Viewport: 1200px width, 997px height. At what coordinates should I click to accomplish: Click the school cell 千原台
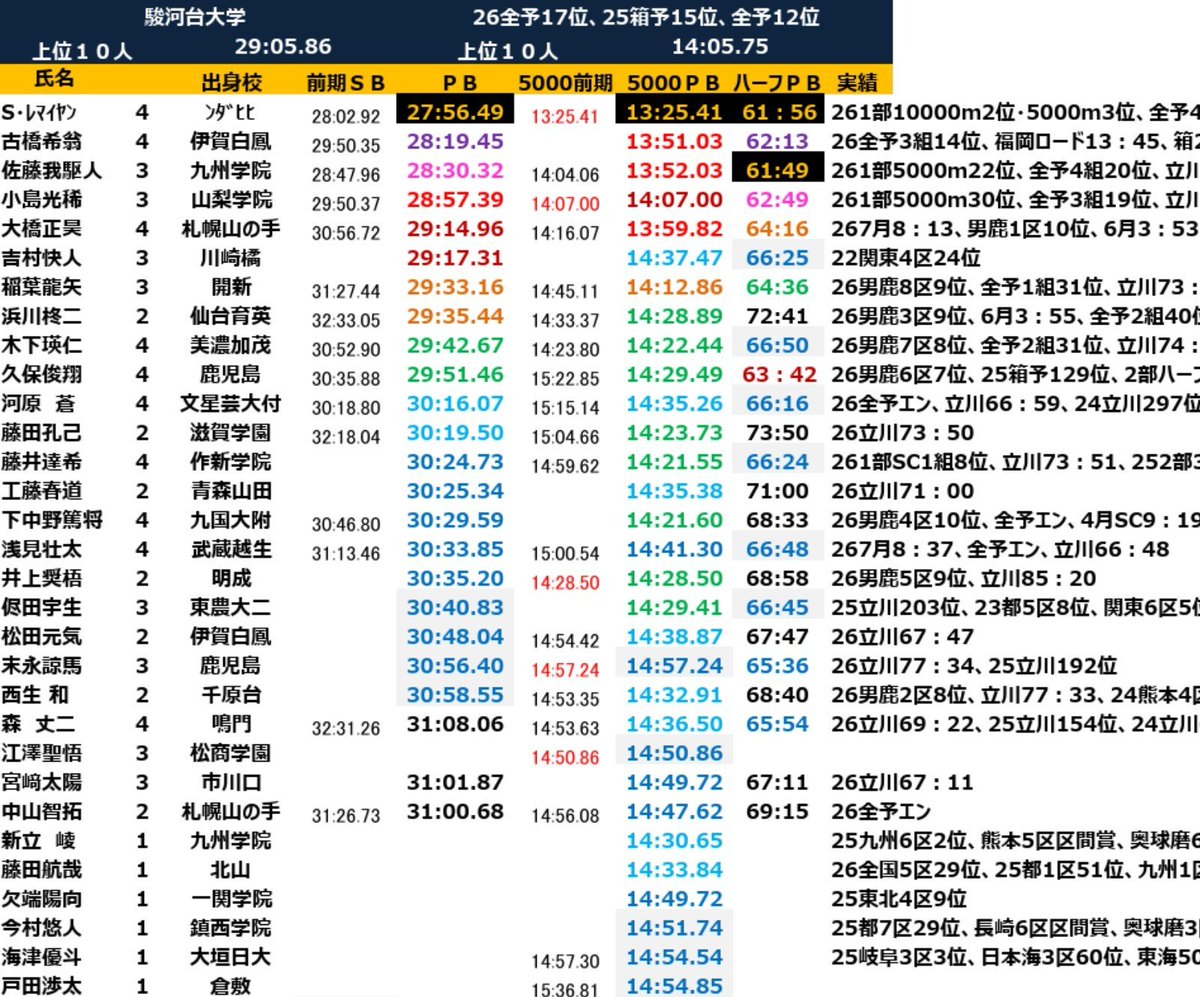click(x=233, y=693)
